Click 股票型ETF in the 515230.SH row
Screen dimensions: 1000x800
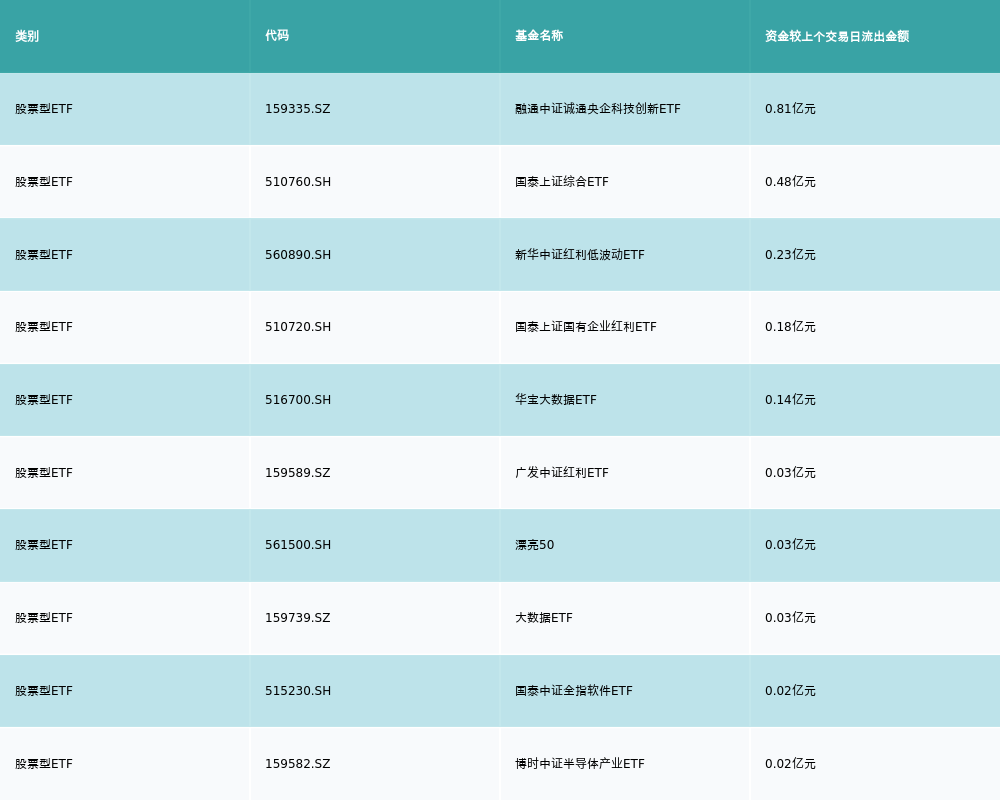(44, 691)
